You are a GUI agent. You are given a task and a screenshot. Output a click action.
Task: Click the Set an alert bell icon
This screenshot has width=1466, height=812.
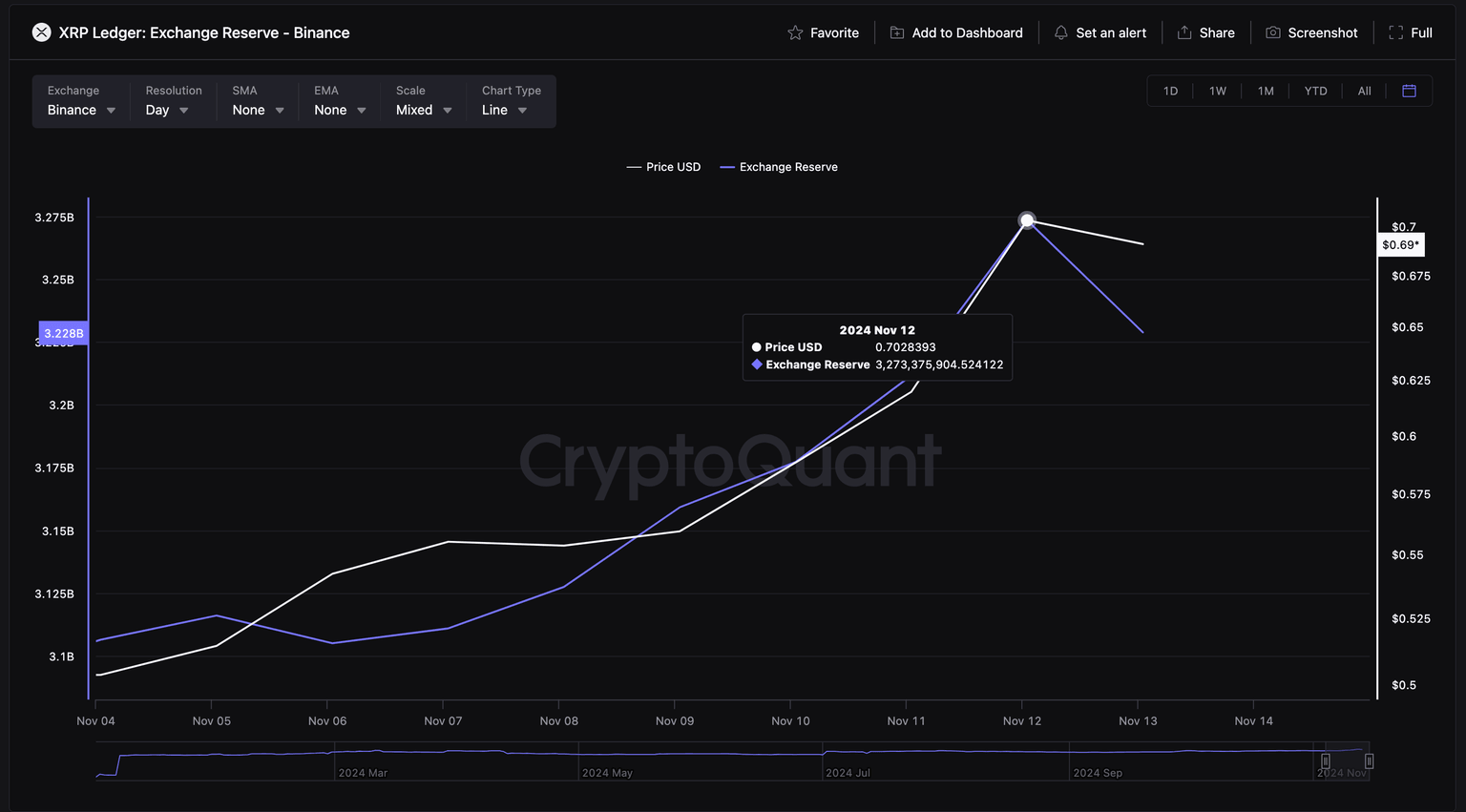click(1060, 32)
